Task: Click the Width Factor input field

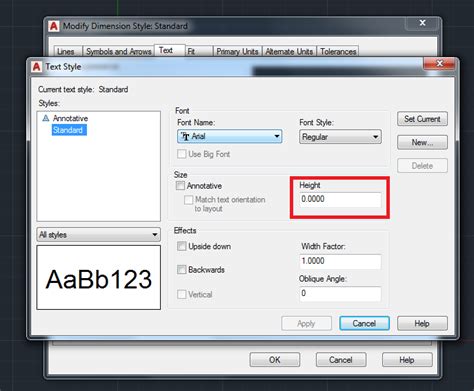Action: [340, 261]
